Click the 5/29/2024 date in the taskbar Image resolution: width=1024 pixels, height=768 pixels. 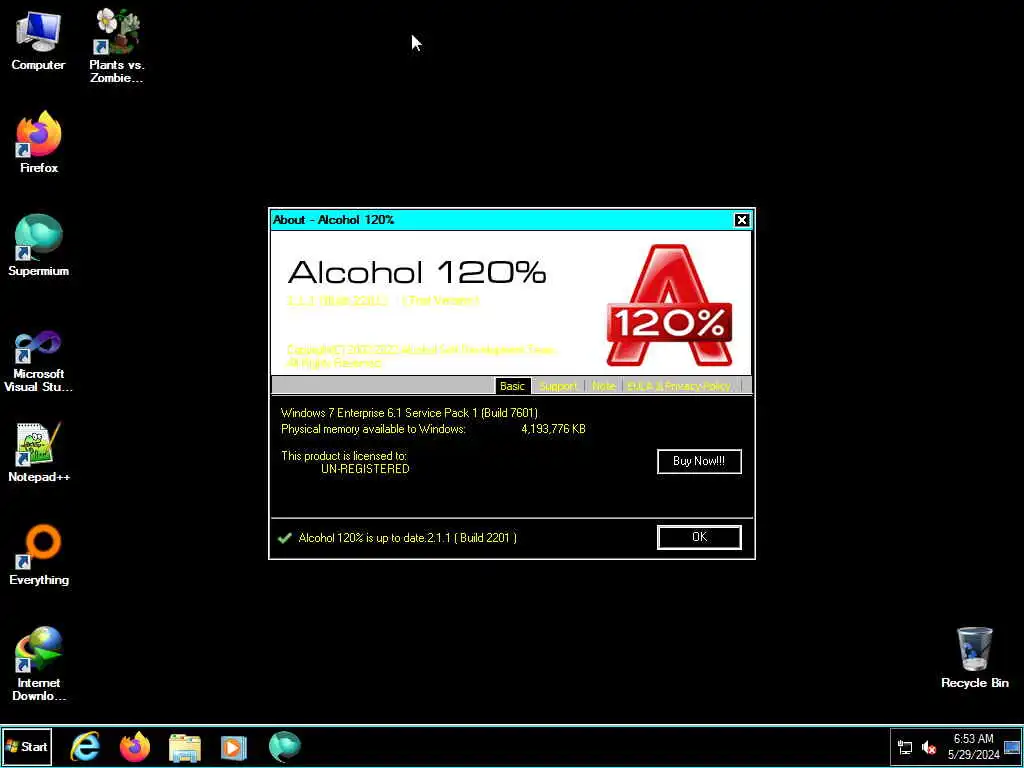pyautogui.click(x=973, y=755)
